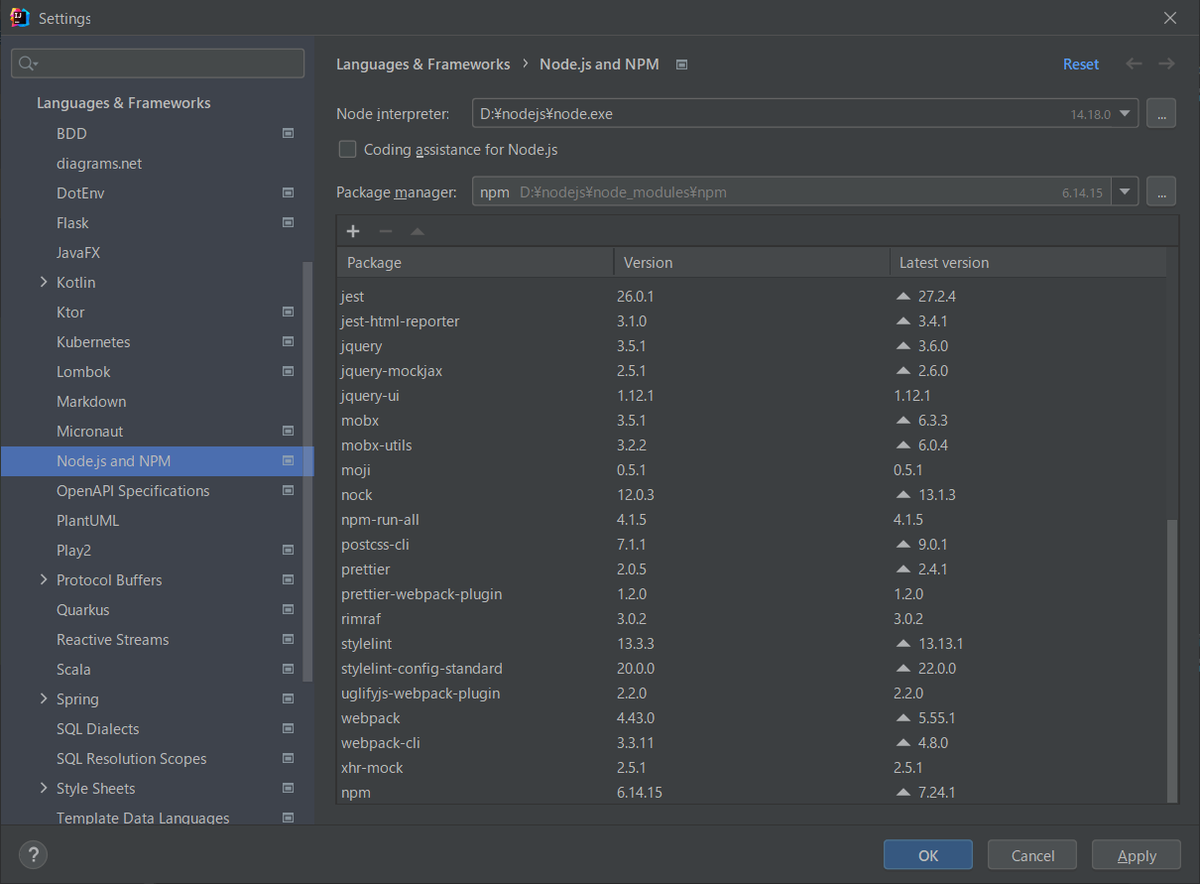
Task: Sort by the Package column header
Action: pyautogui.click(x=475, y=263)
